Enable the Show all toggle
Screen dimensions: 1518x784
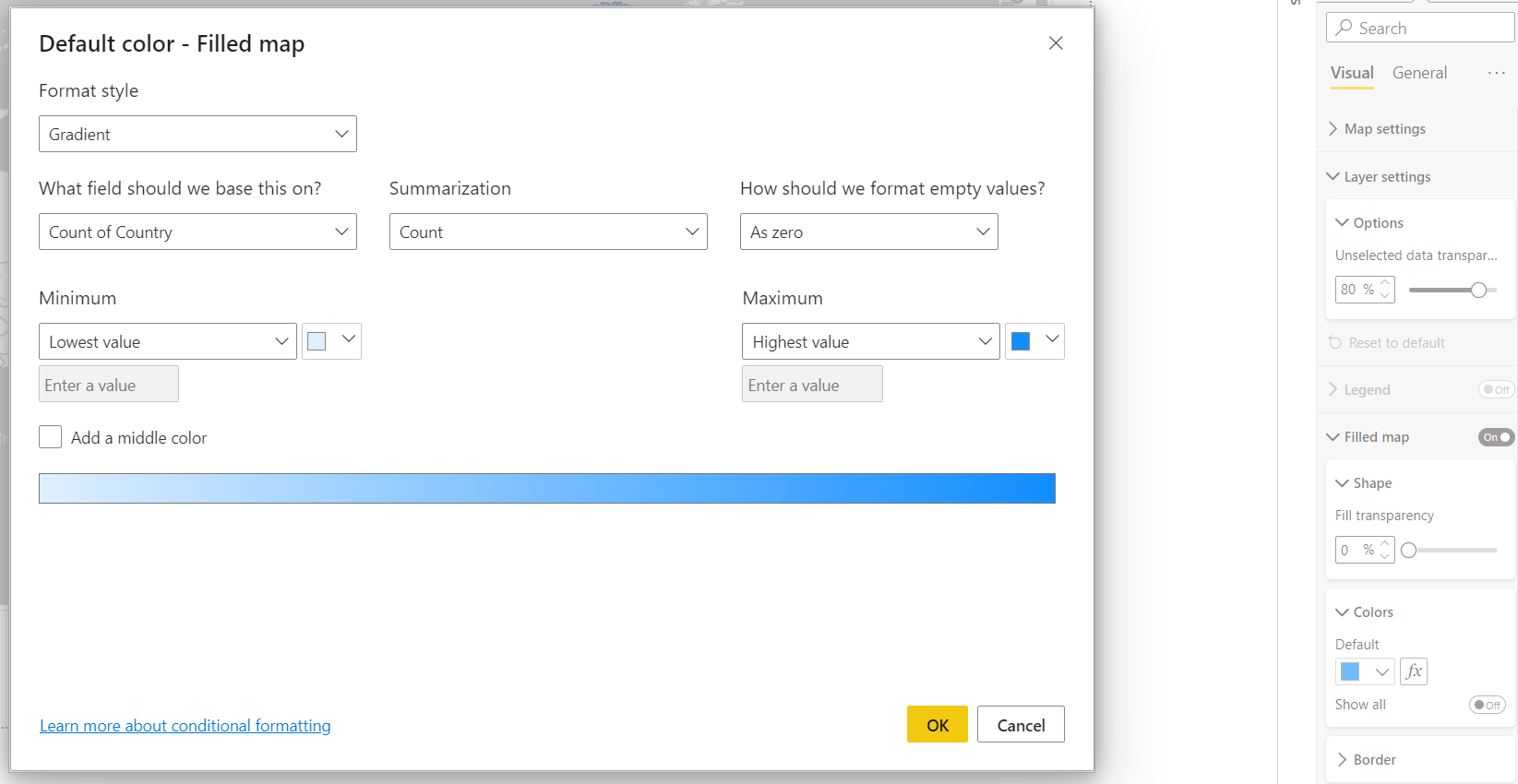[1487, 705]
